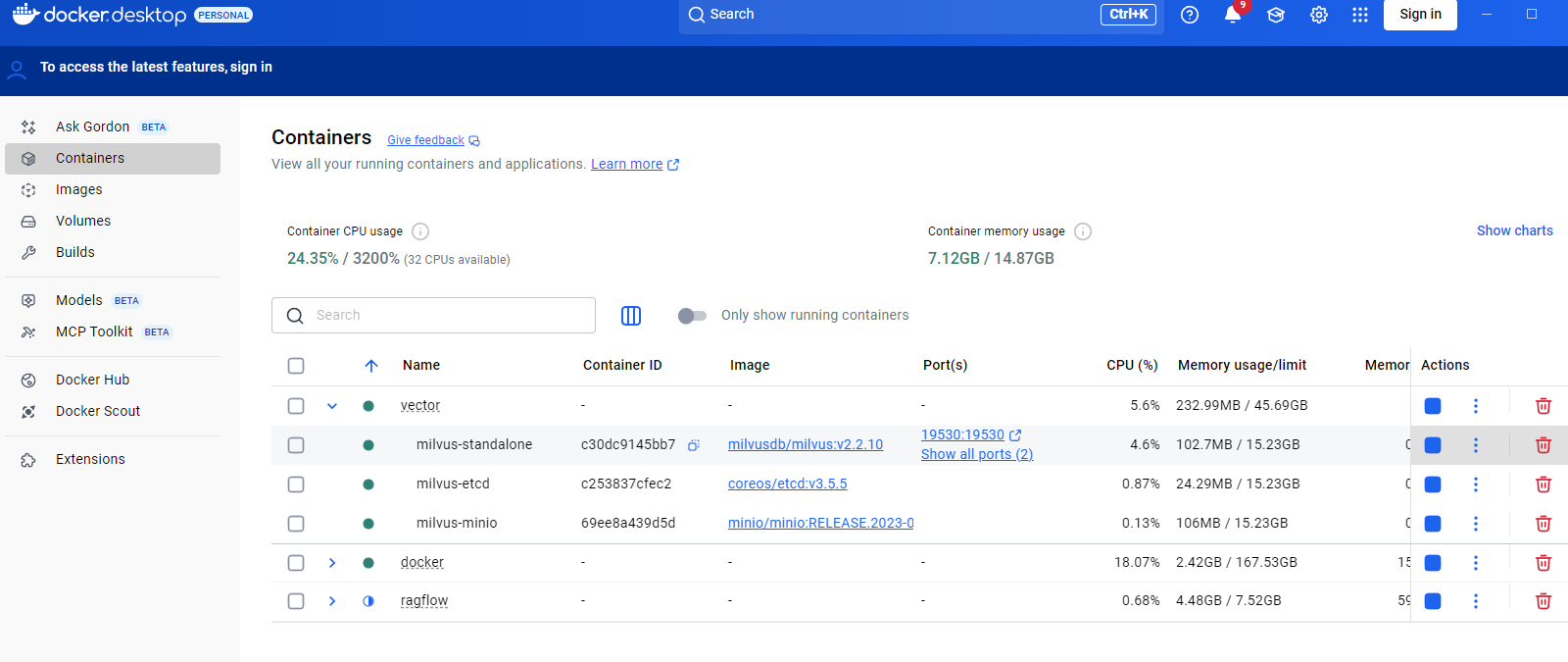Check the milvus-etcd row checkbox

296,484
